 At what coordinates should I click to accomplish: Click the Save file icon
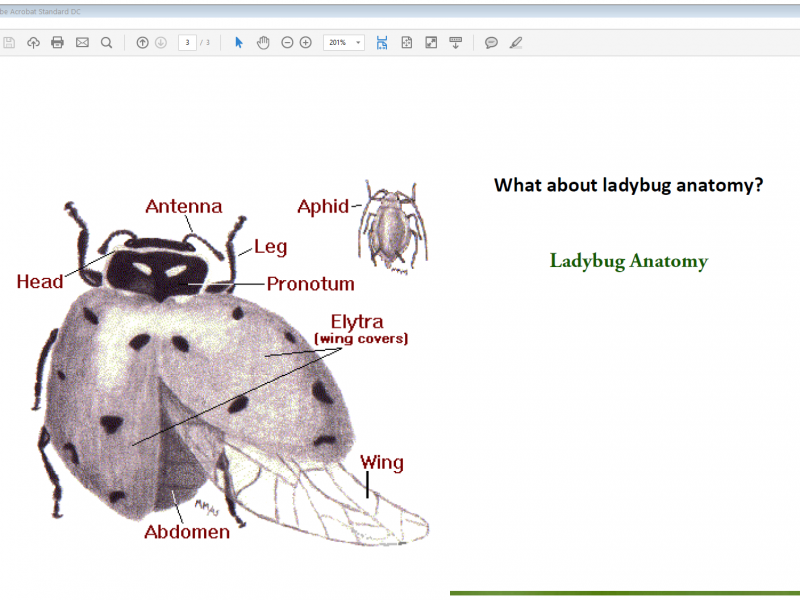9,43
